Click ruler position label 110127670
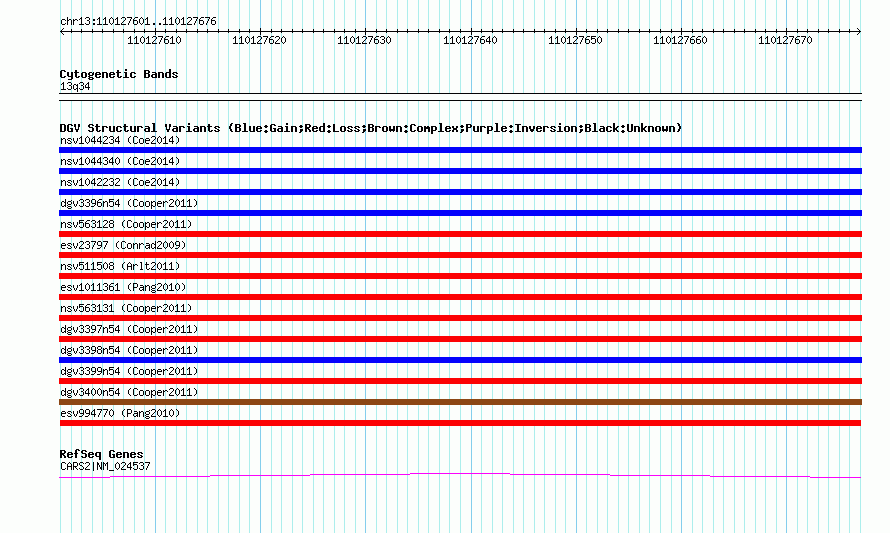Image resolution: width=890 pixels, height=533 pixels. pos(785,40)
